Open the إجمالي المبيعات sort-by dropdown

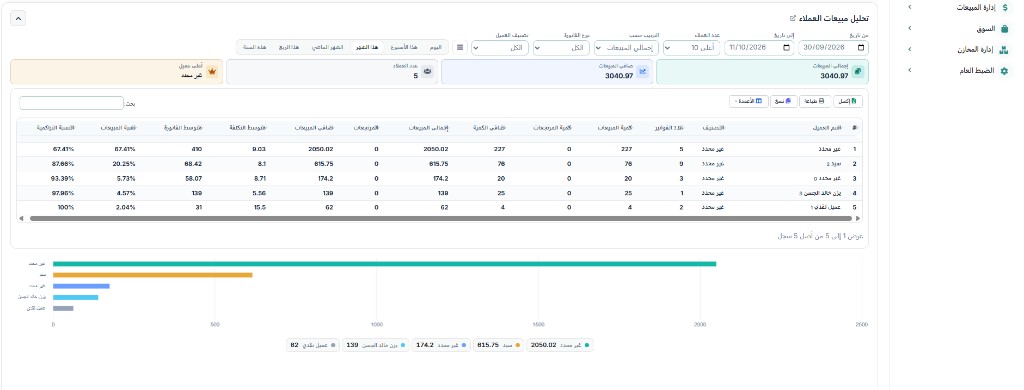point(625,48)
